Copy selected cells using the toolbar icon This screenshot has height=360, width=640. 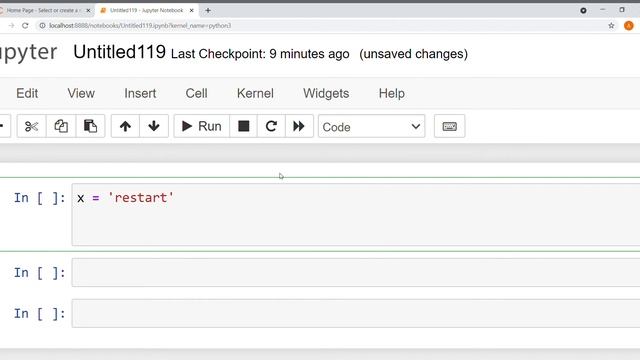tap(61, 126)
